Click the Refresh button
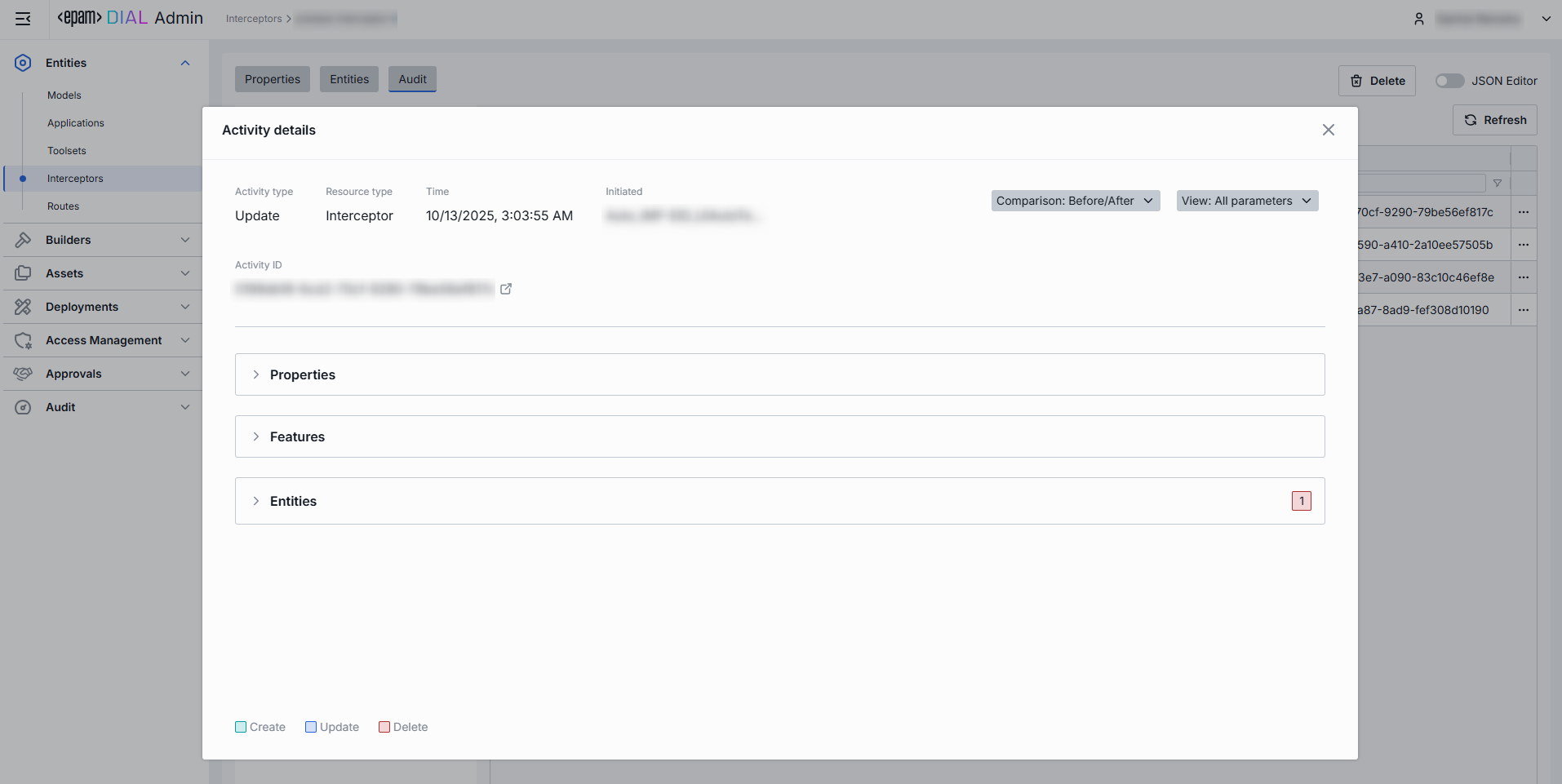Viewport: 1562px width, 784px height. [x=1494, y=120]
